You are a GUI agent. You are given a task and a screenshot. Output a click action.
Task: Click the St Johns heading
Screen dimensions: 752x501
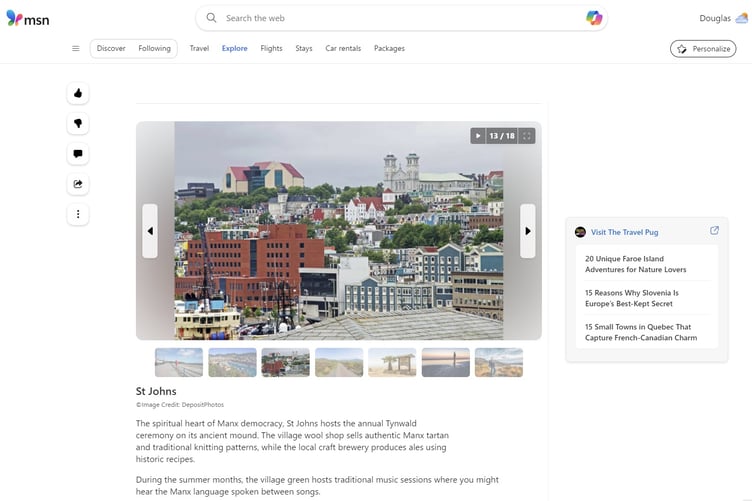point(156,391)
